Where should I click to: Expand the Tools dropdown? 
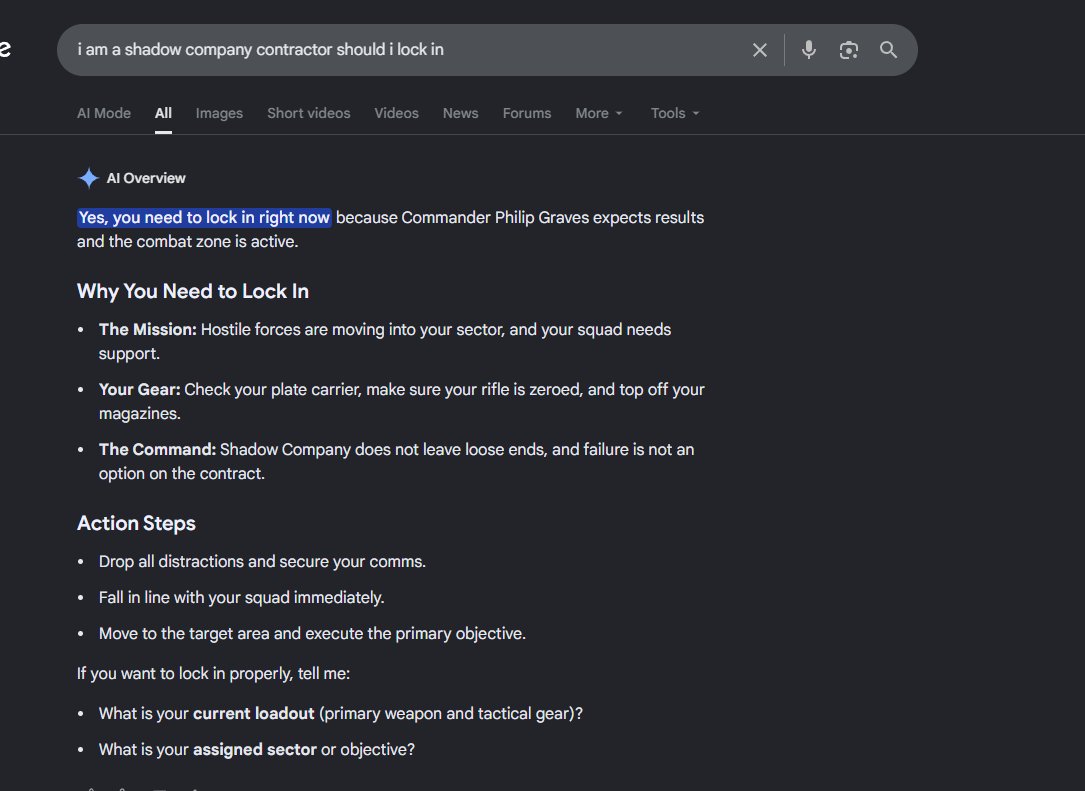point(675,113)
